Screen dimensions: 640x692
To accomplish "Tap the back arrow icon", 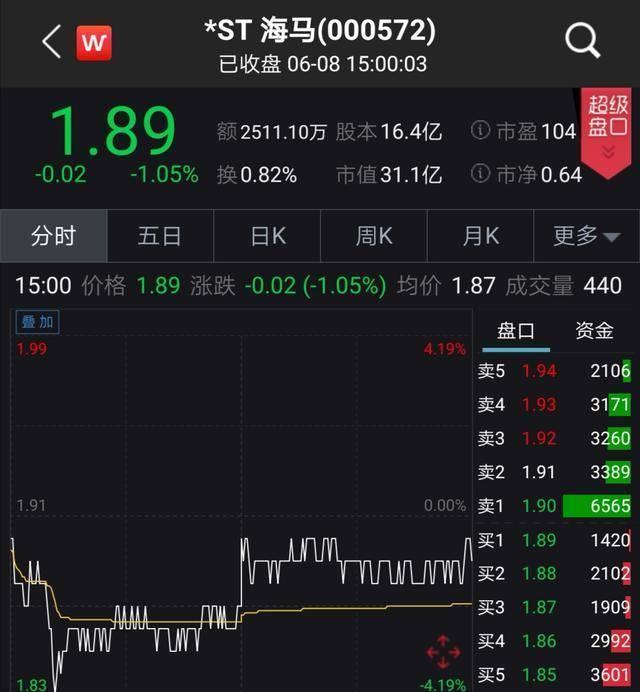I will 52,41.
